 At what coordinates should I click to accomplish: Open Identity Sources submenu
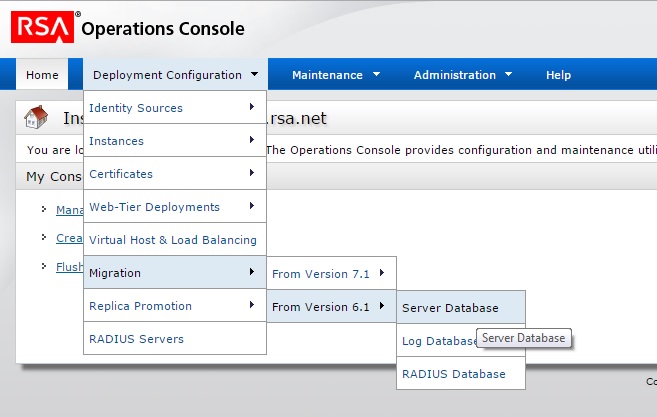pos(174,108)
